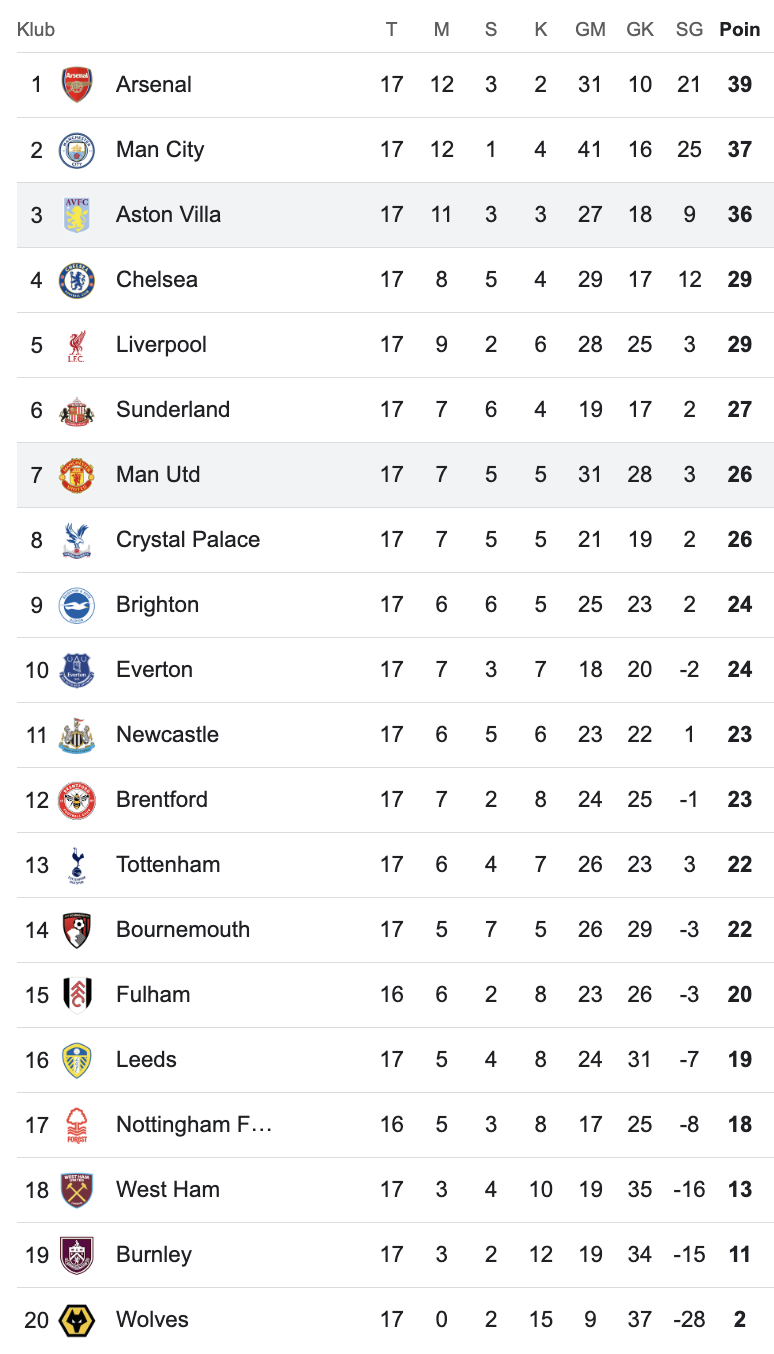This screenshot has height=1354, width=774.
Task: Click the Arsenal club crest
Action: pos(77,85)
